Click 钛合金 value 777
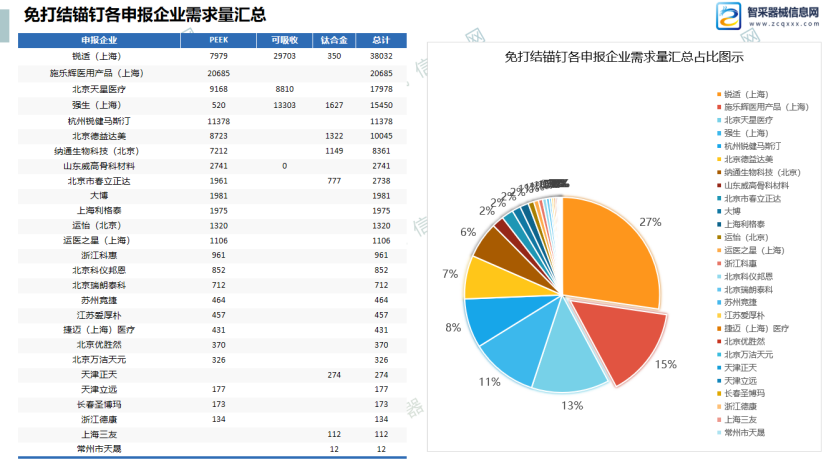This screenshot has width=830, height=460. click(x=334, y=181)
